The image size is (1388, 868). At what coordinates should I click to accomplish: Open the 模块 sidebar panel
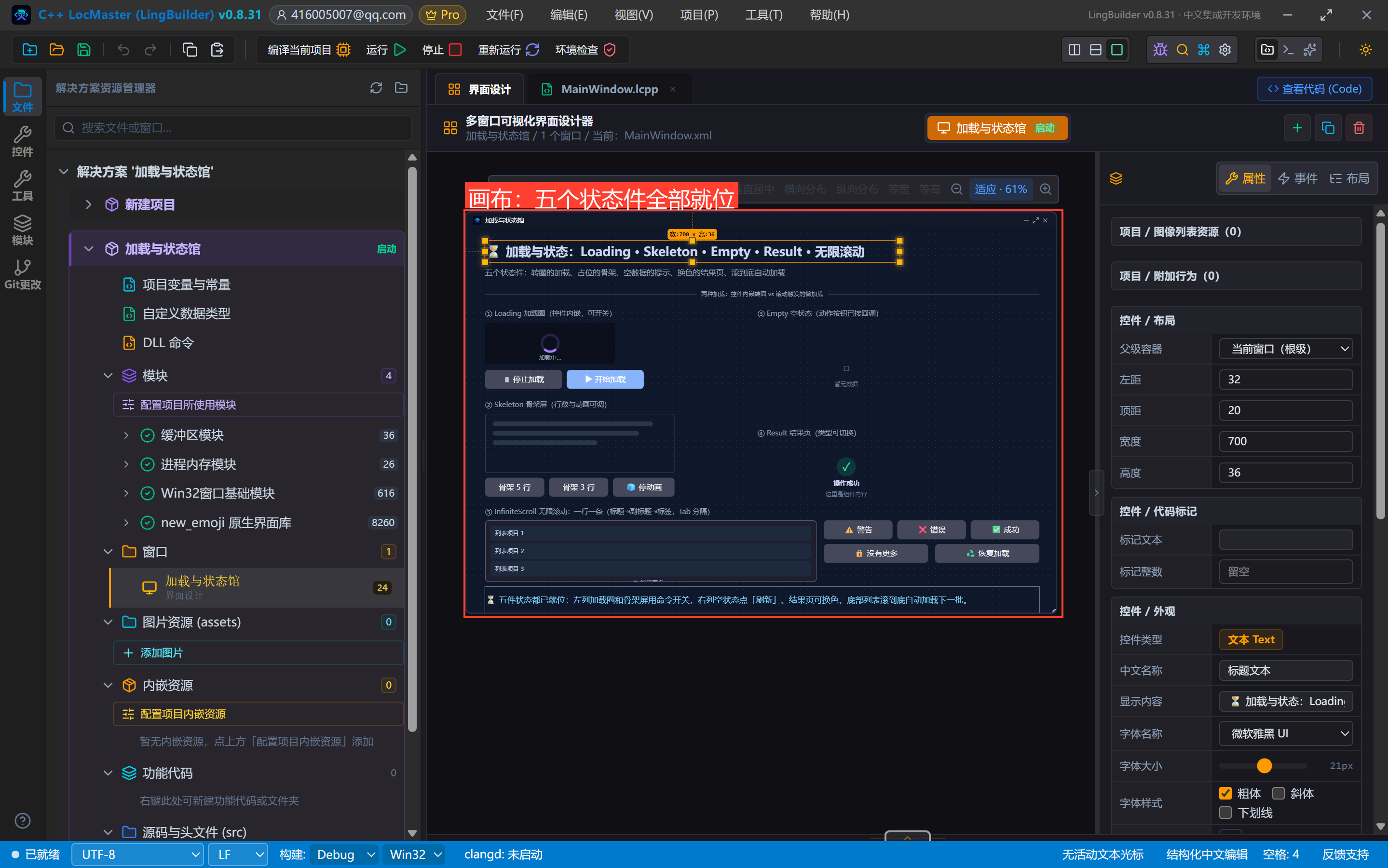(22, 230)
